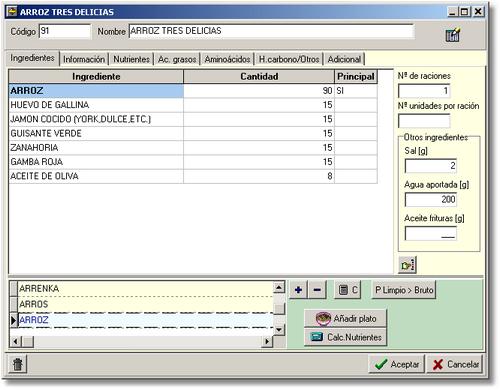Add ingredient with the blue plus button
This screenshot has height=390, width=500.
pos(298,290)
